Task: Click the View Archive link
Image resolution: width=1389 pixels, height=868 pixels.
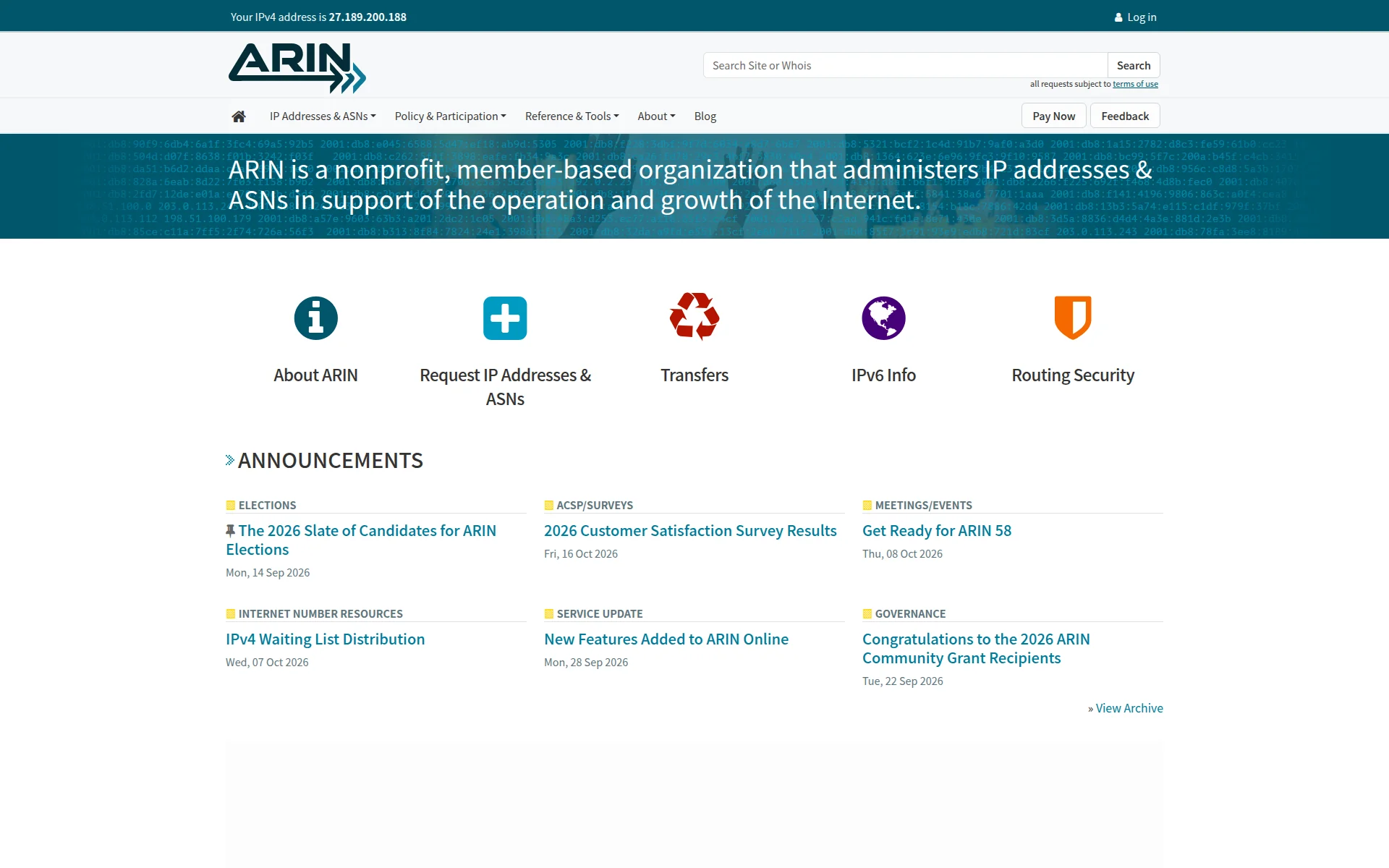Action: [1129, 708]
